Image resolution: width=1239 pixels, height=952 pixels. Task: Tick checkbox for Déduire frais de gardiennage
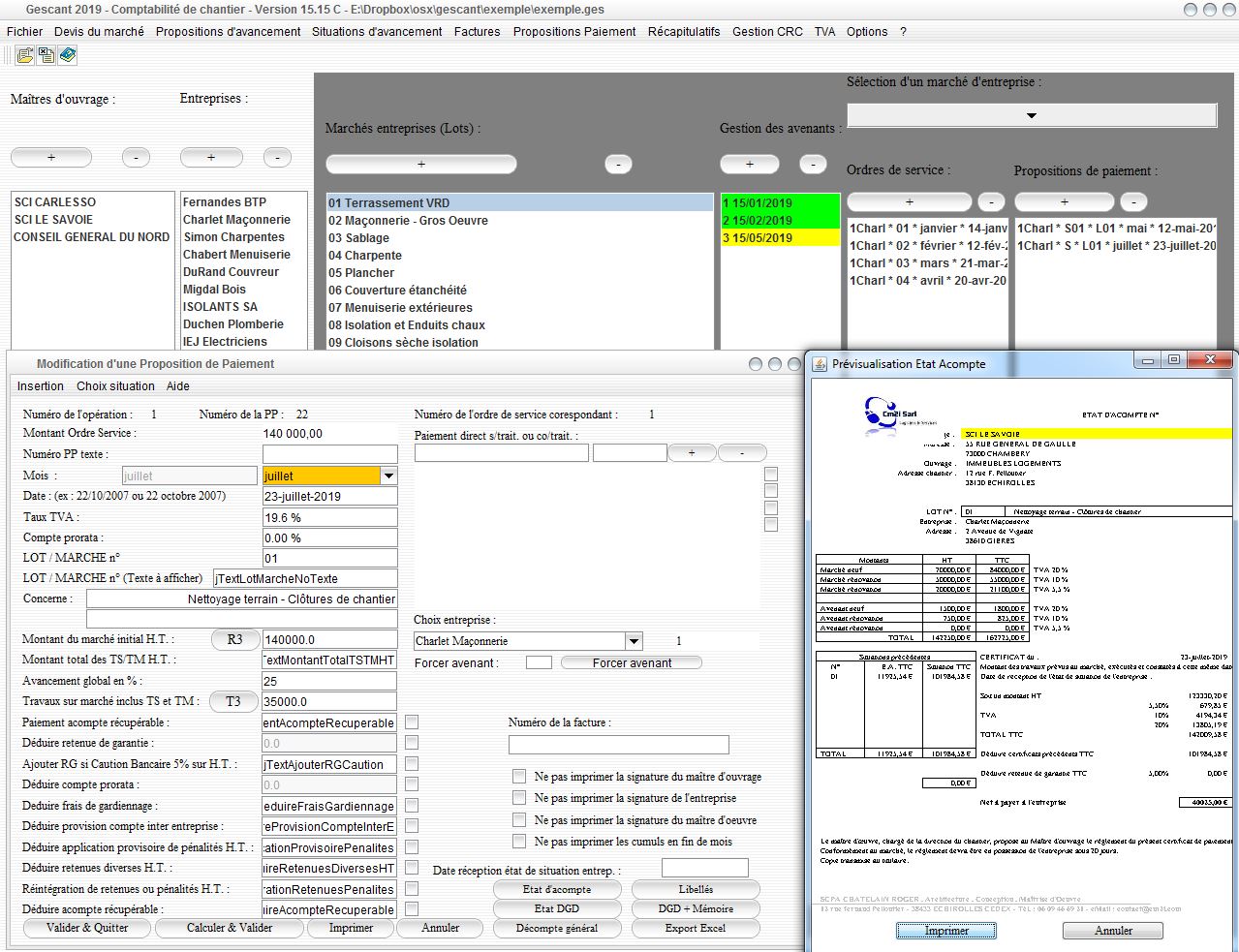412,806
